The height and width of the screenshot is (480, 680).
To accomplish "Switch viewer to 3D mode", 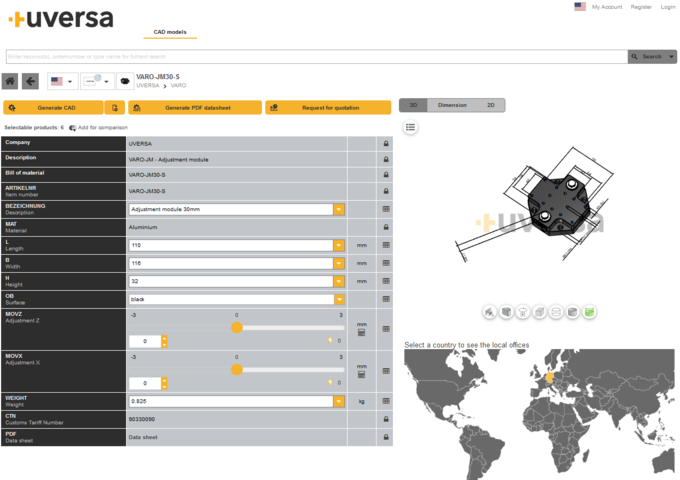I will click(x=413, y=105).
